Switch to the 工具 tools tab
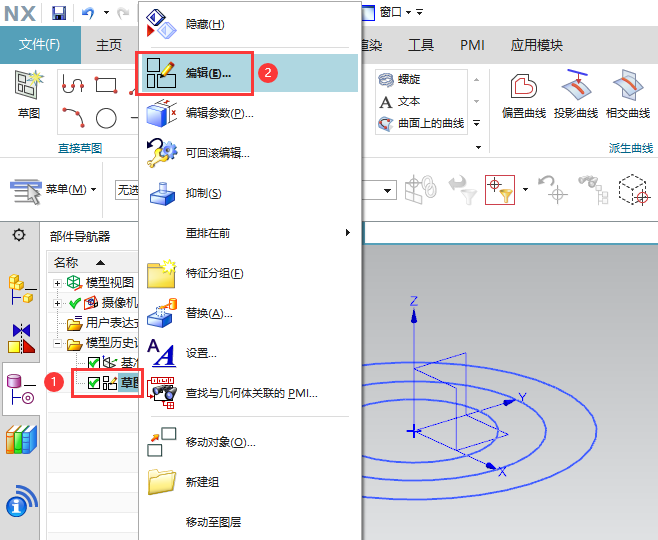The image size is (658, 540). coord(421,45)
